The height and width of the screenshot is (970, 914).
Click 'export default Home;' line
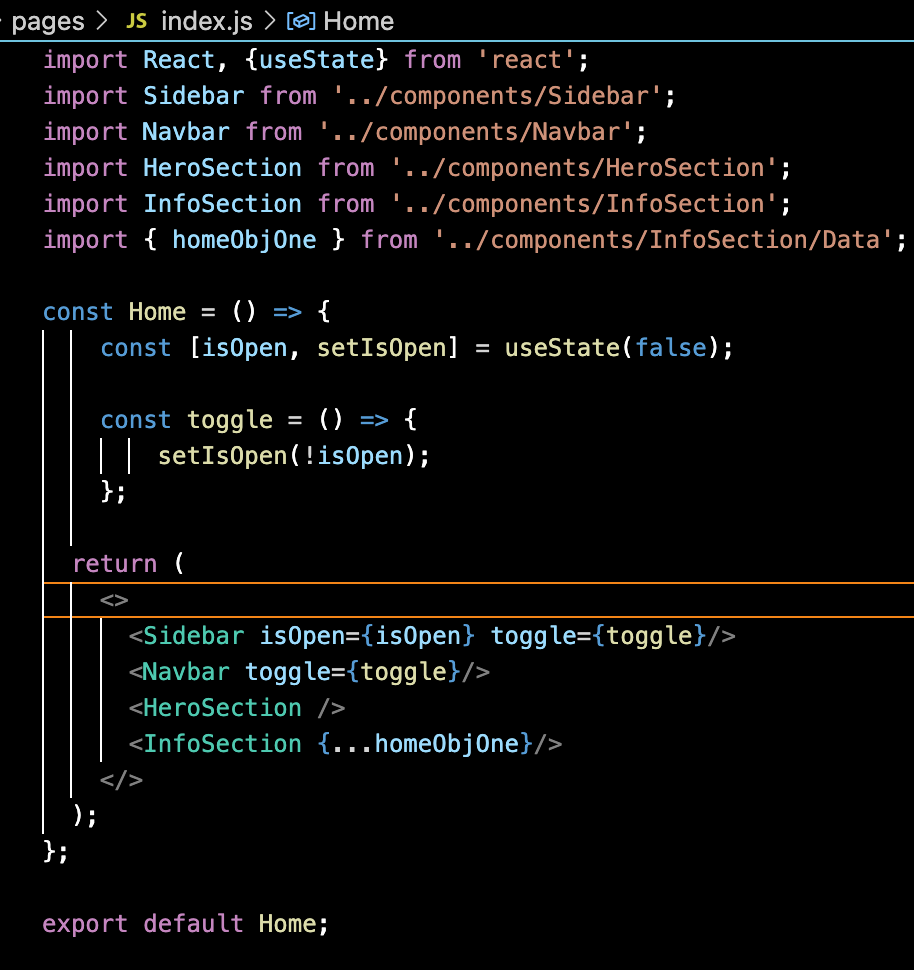pyautogui.click(x=186, y=924)
